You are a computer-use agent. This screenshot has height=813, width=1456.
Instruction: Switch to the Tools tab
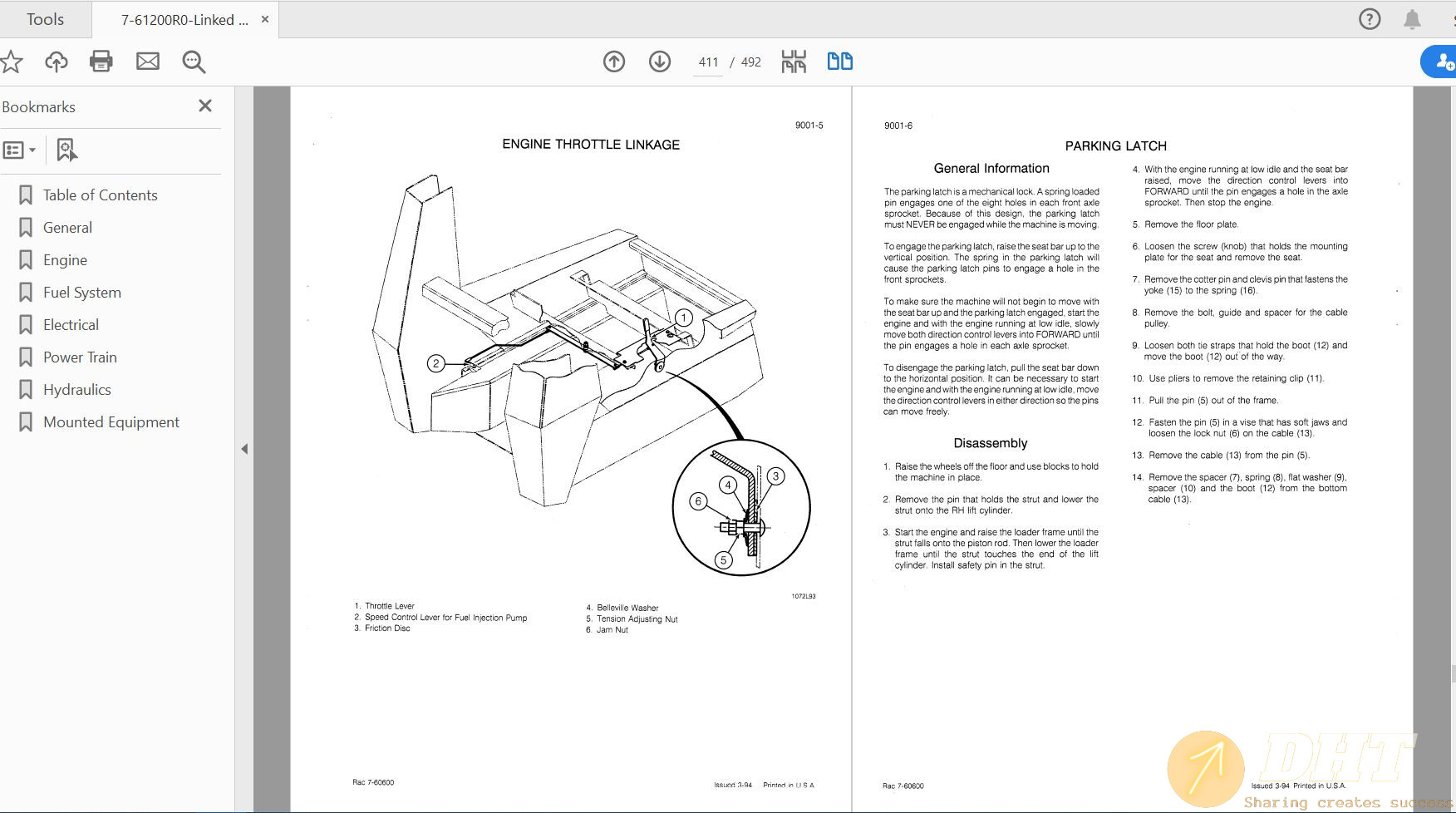point(45,18)
